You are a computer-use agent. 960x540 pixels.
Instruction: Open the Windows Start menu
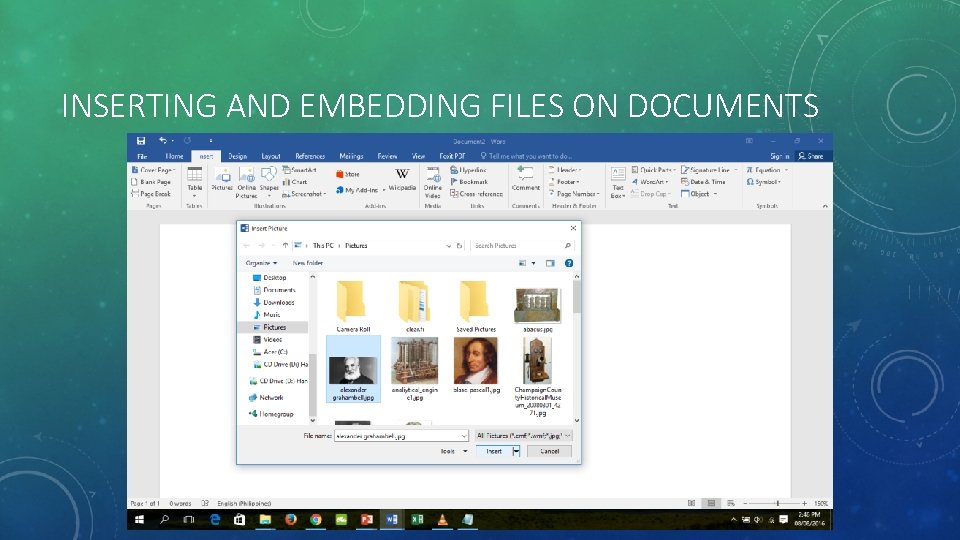click(x=140, y=519)
